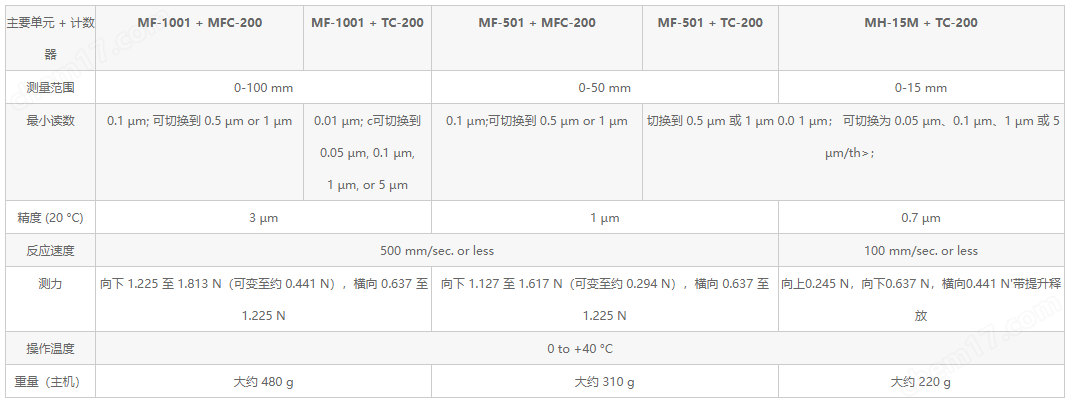The image size is (1073, 407).
Task: Click the 500 mm/sec. or less cell
Action: click(436, 250)
